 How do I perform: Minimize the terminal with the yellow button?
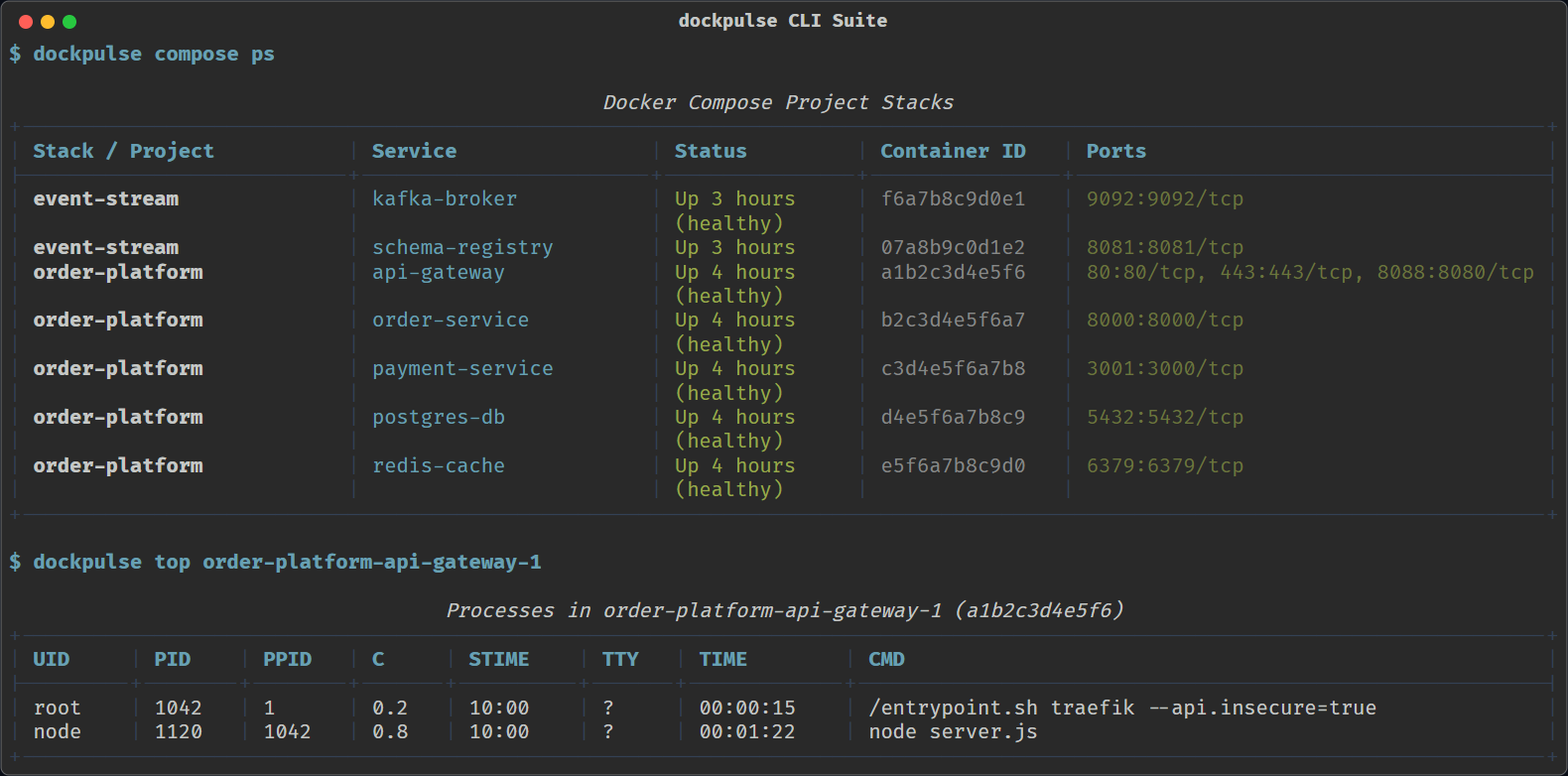(48, 22)
